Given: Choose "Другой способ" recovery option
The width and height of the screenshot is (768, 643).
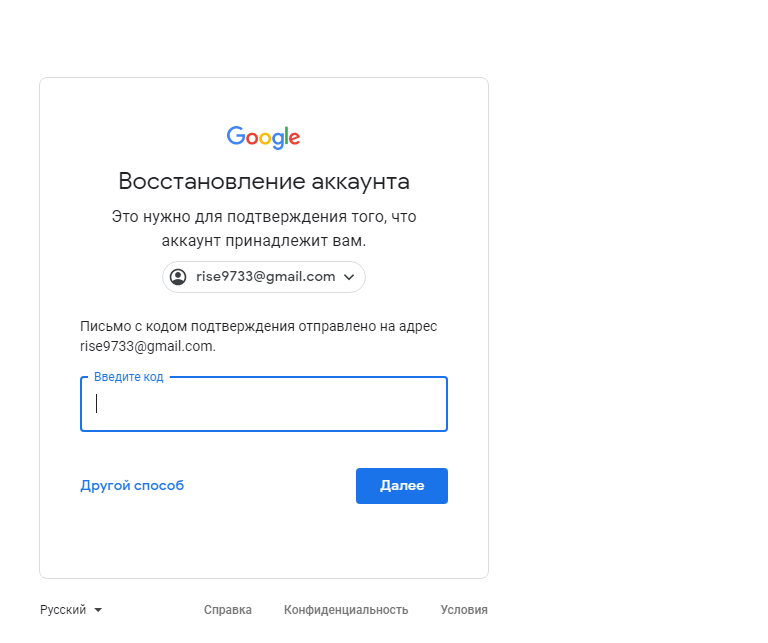Looking at the screenshot, I should (132, 485).
